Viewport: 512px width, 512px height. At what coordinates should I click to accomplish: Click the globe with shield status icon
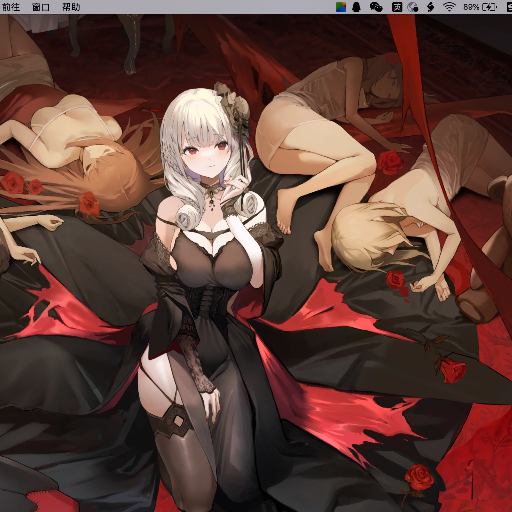[x=413, y=7]
